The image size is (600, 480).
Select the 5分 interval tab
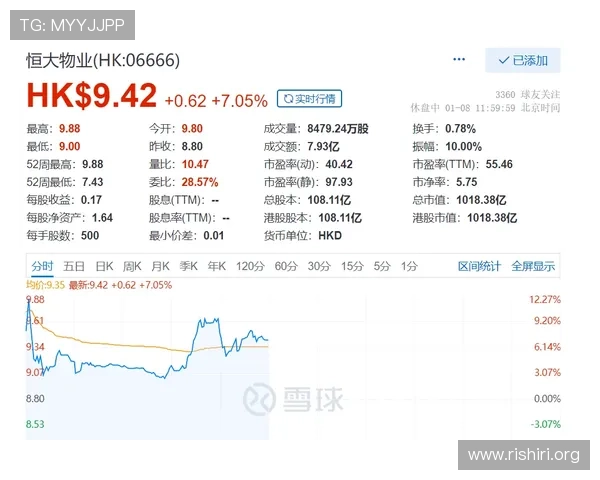click(x=382, y=266)
